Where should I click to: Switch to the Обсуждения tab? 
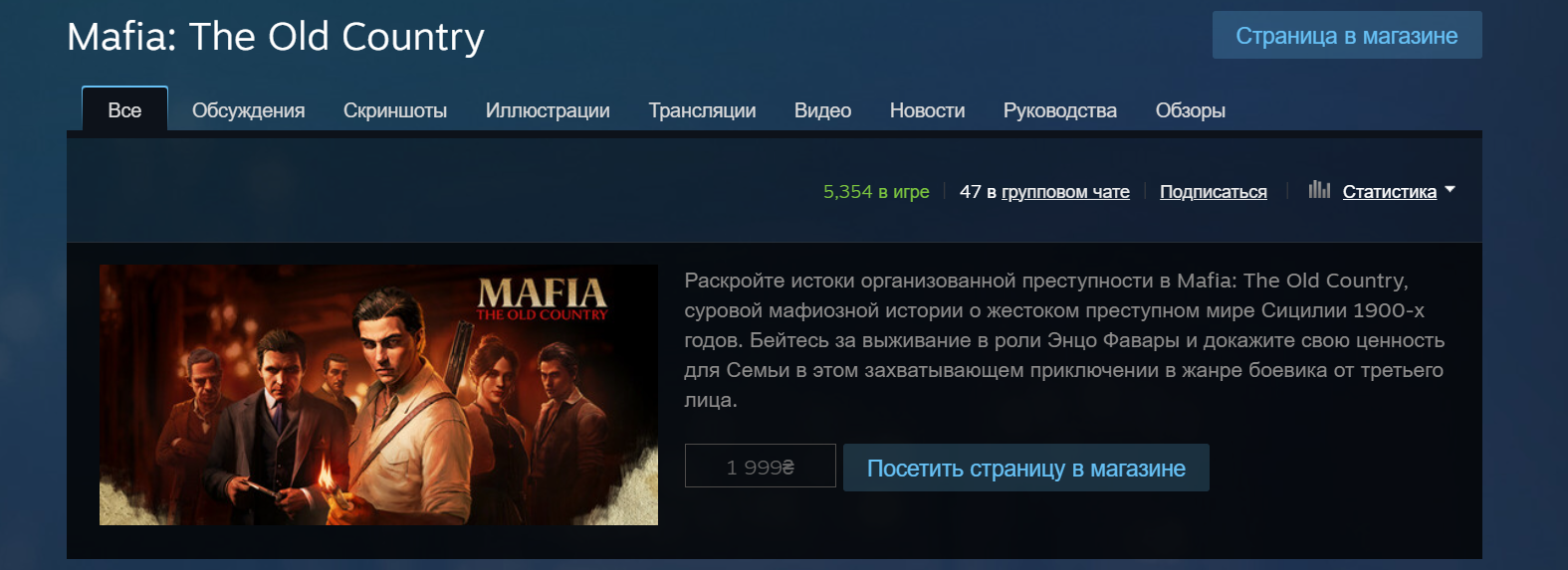coord(249,110)
